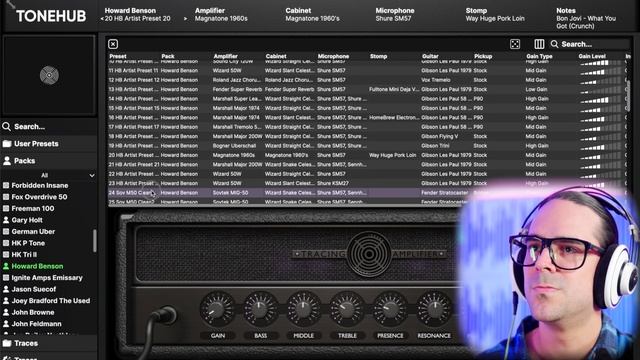The image size is (640, 360).
Task: Click the Amplifier Magnatone 1960s header info
Action: 221,15
